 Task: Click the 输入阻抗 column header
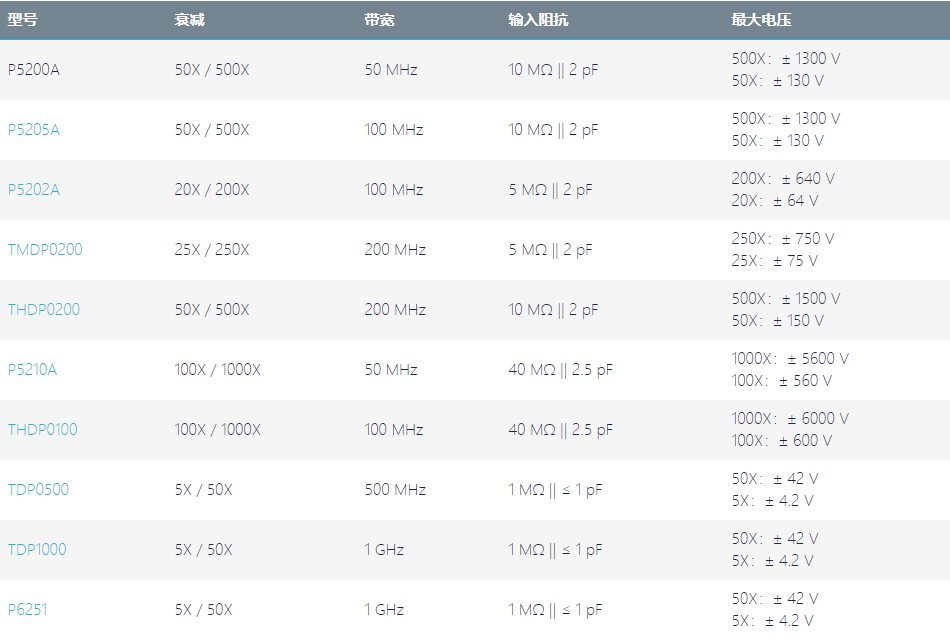pyautogui.click(x=538, y=20)
